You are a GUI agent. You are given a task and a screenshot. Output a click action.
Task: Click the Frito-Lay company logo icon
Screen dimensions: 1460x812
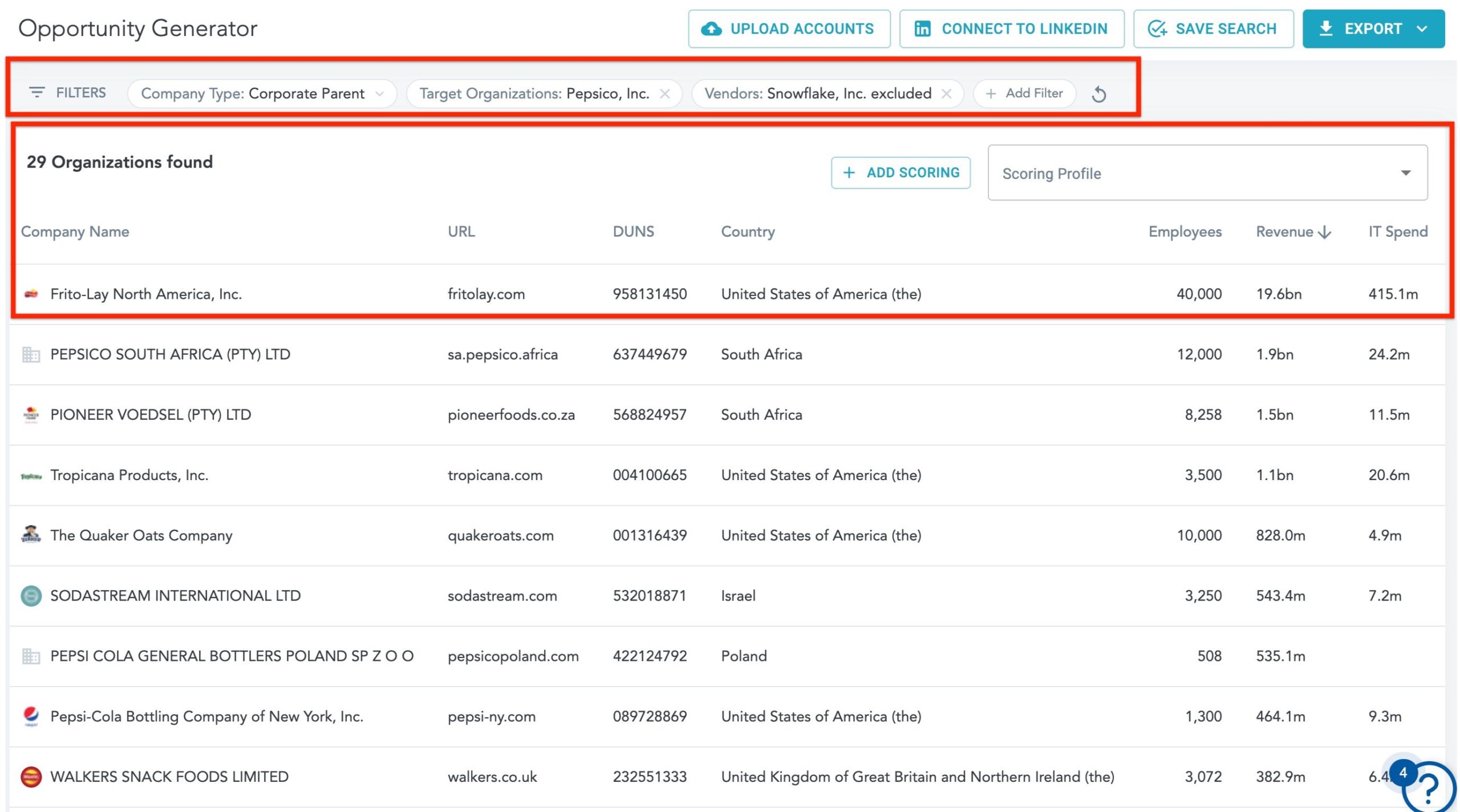[31, 294]
